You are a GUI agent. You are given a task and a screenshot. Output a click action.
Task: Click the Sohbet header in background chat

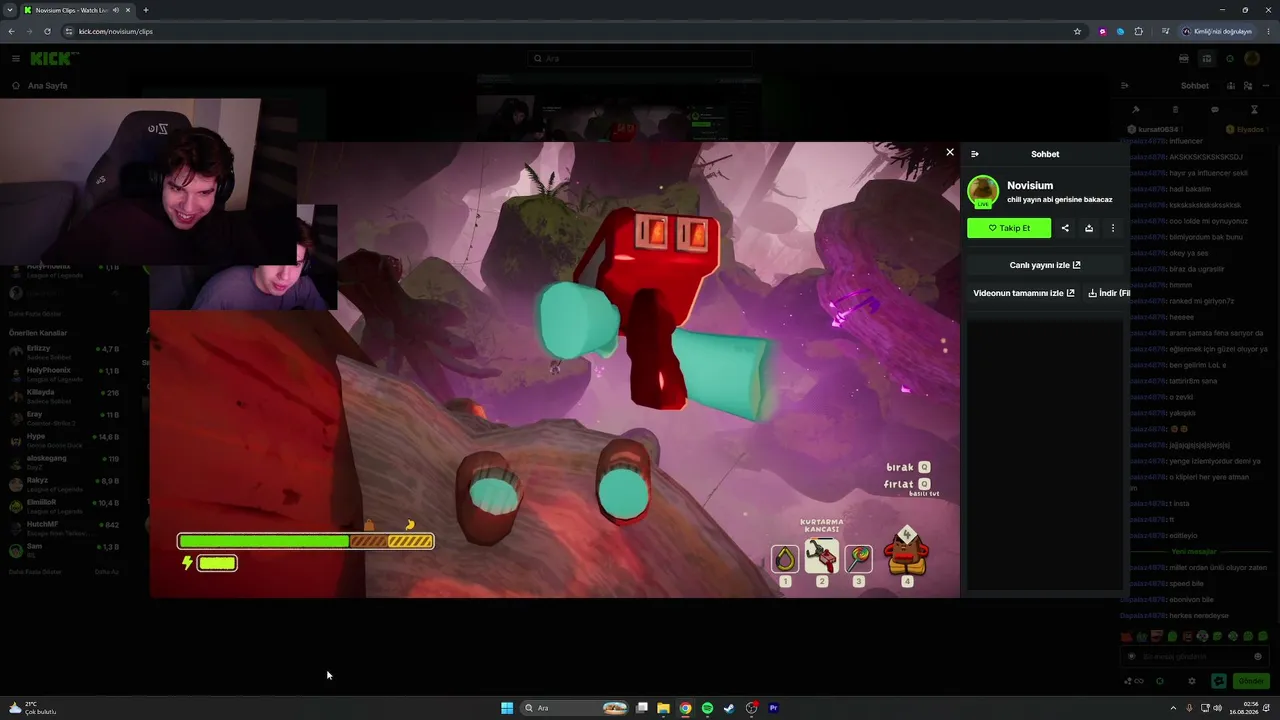pyautogui.click(x=1195, y=86)
